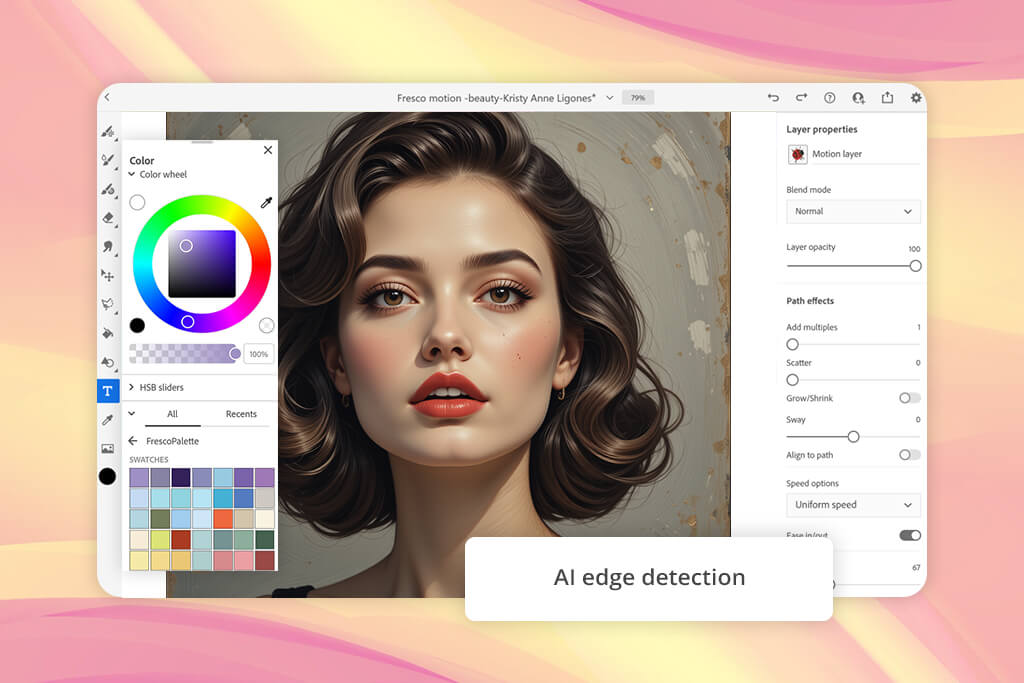Pick the bright orange swatch

click(x=223, y=519)
